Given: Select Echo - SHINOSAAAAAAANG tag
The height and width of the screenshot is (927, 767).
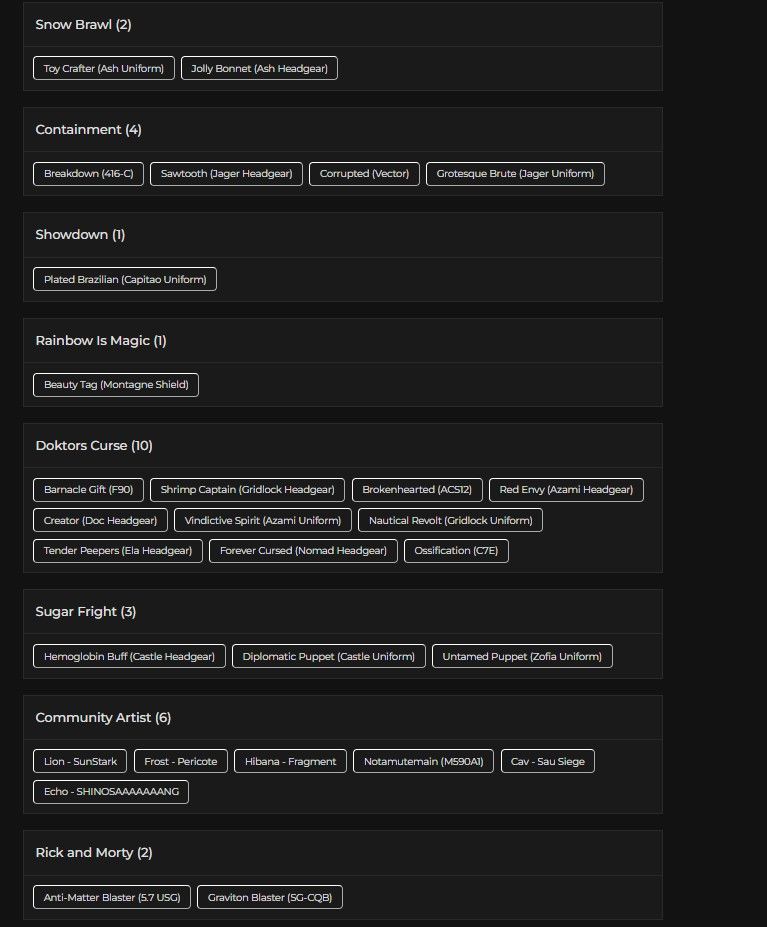Looking at the screenshot, I should (x=111, y=792).
